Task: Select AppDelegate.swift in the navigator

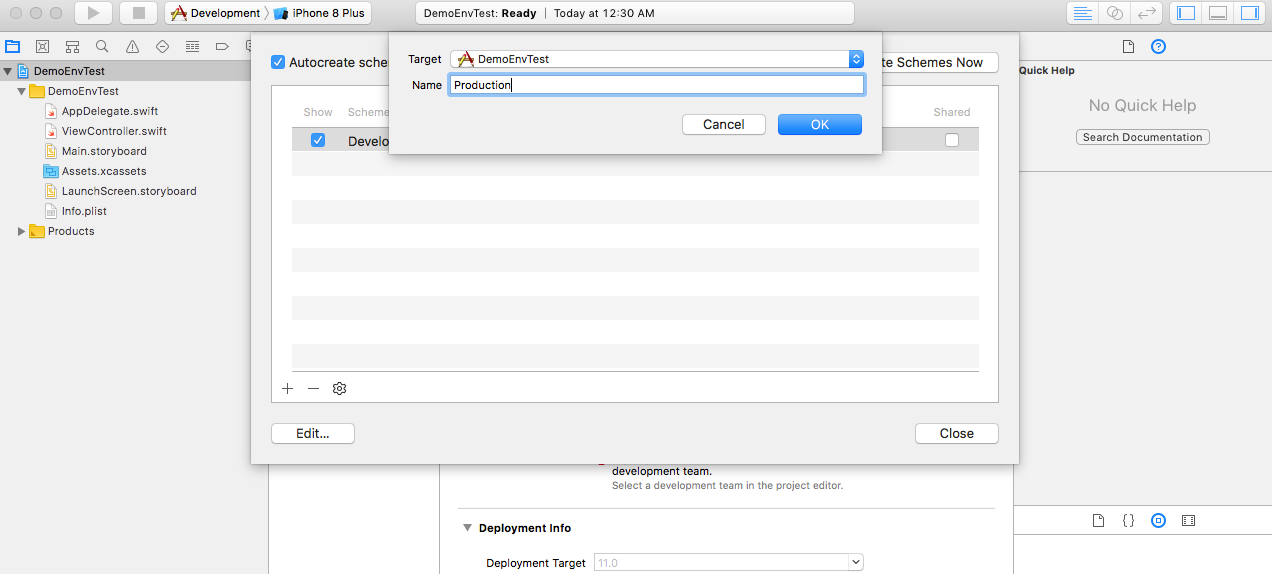Action: [110, 111]
